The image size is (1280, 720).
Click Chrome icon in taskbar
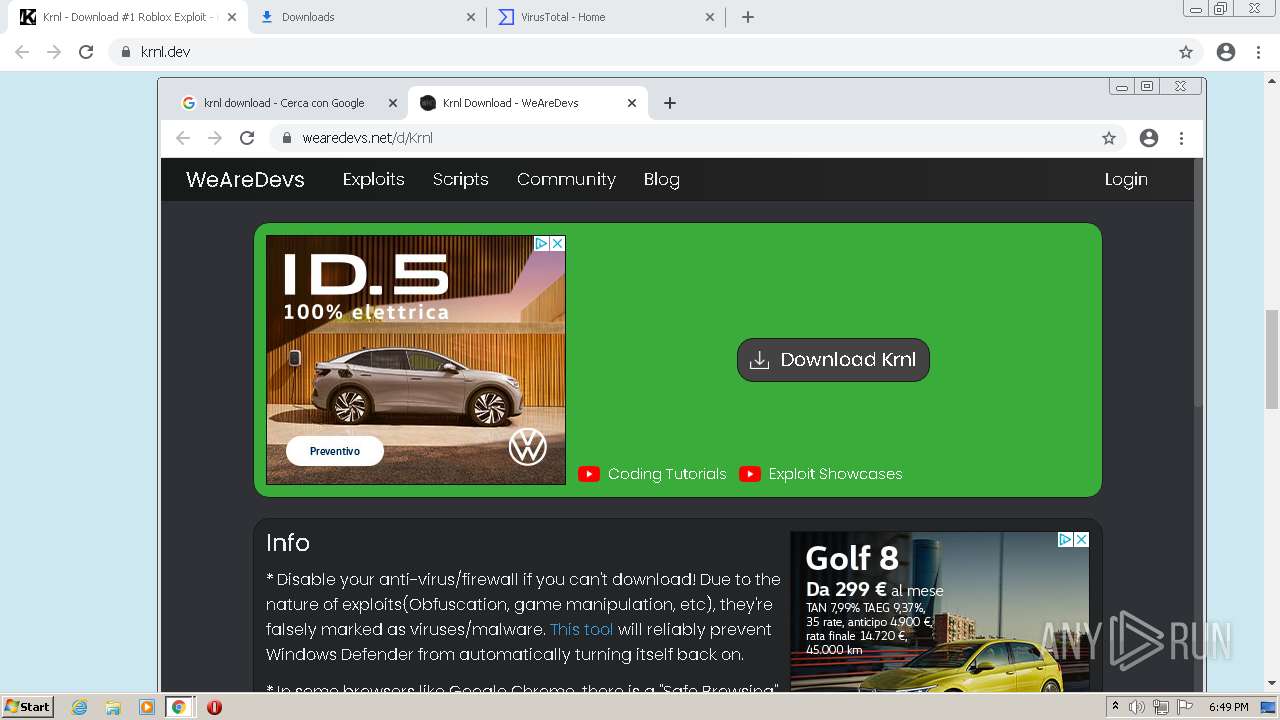pos(179,707)
